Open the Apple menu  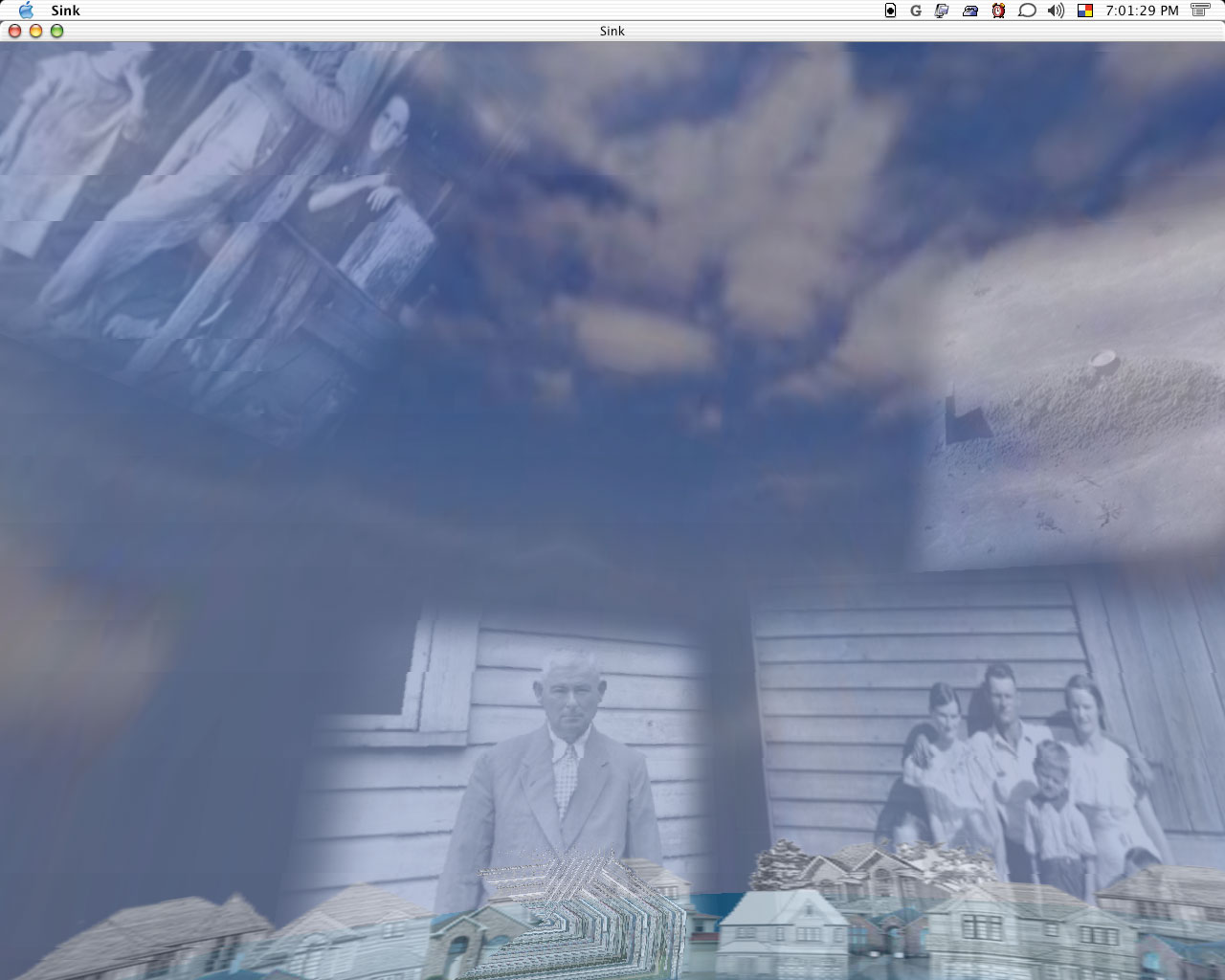click(x=26, y=11)
